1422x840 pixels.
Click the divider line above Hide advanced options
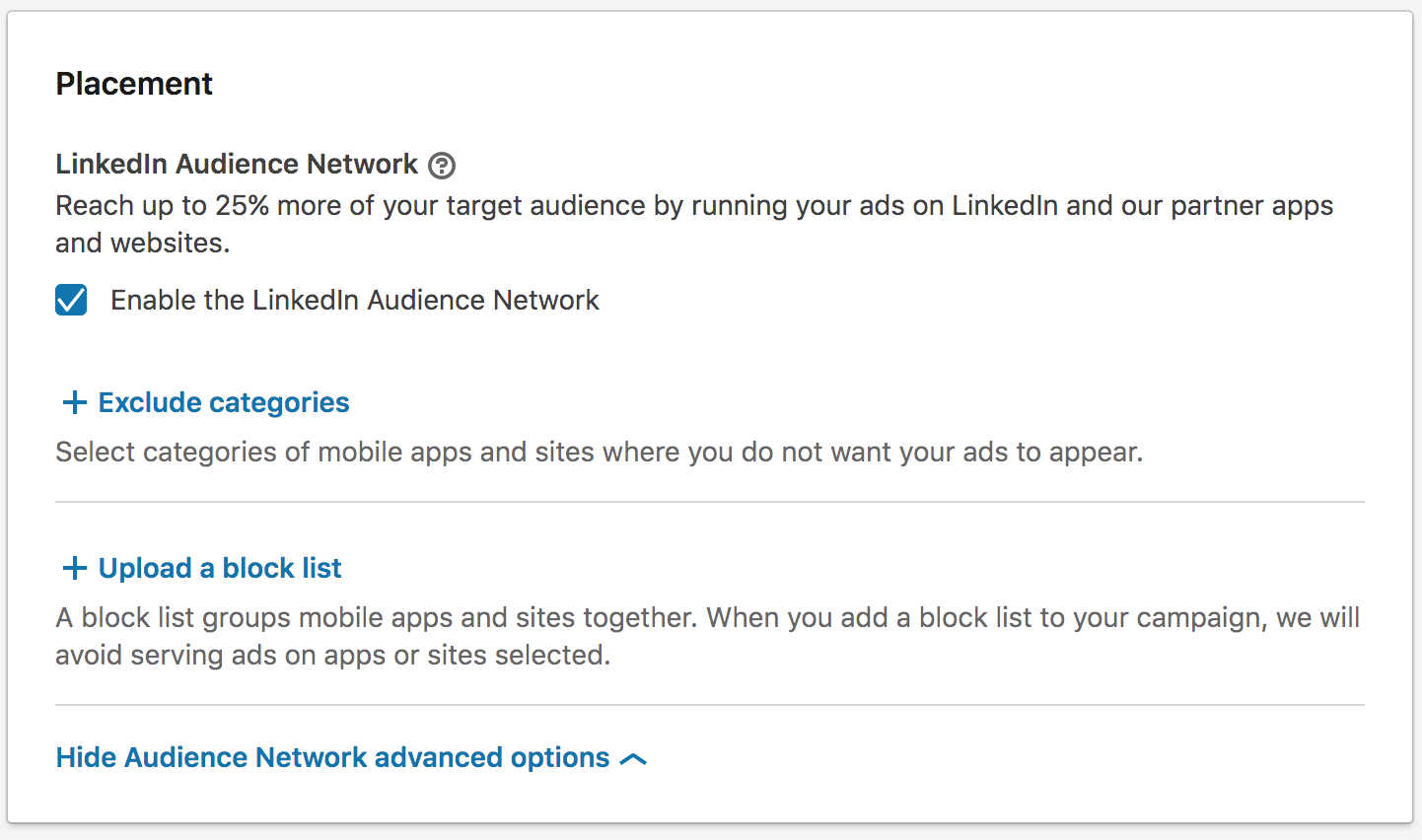click(710, 705)
